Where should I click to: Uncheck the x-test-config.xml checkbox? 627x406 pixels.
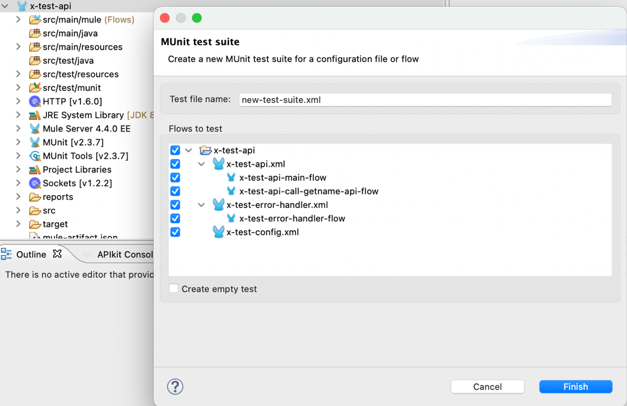click(175, 232)
